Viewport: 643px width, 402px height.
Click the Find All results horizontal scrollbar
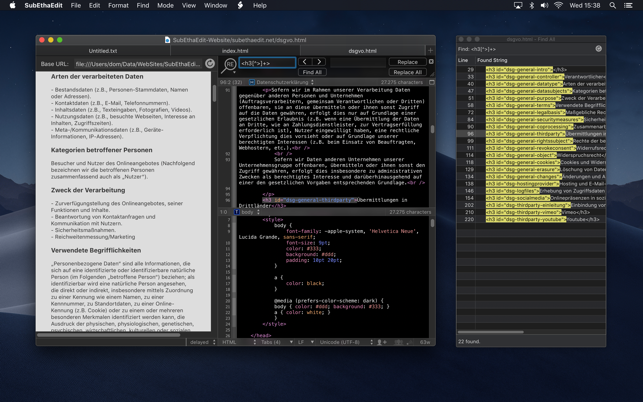coord(490,332)
